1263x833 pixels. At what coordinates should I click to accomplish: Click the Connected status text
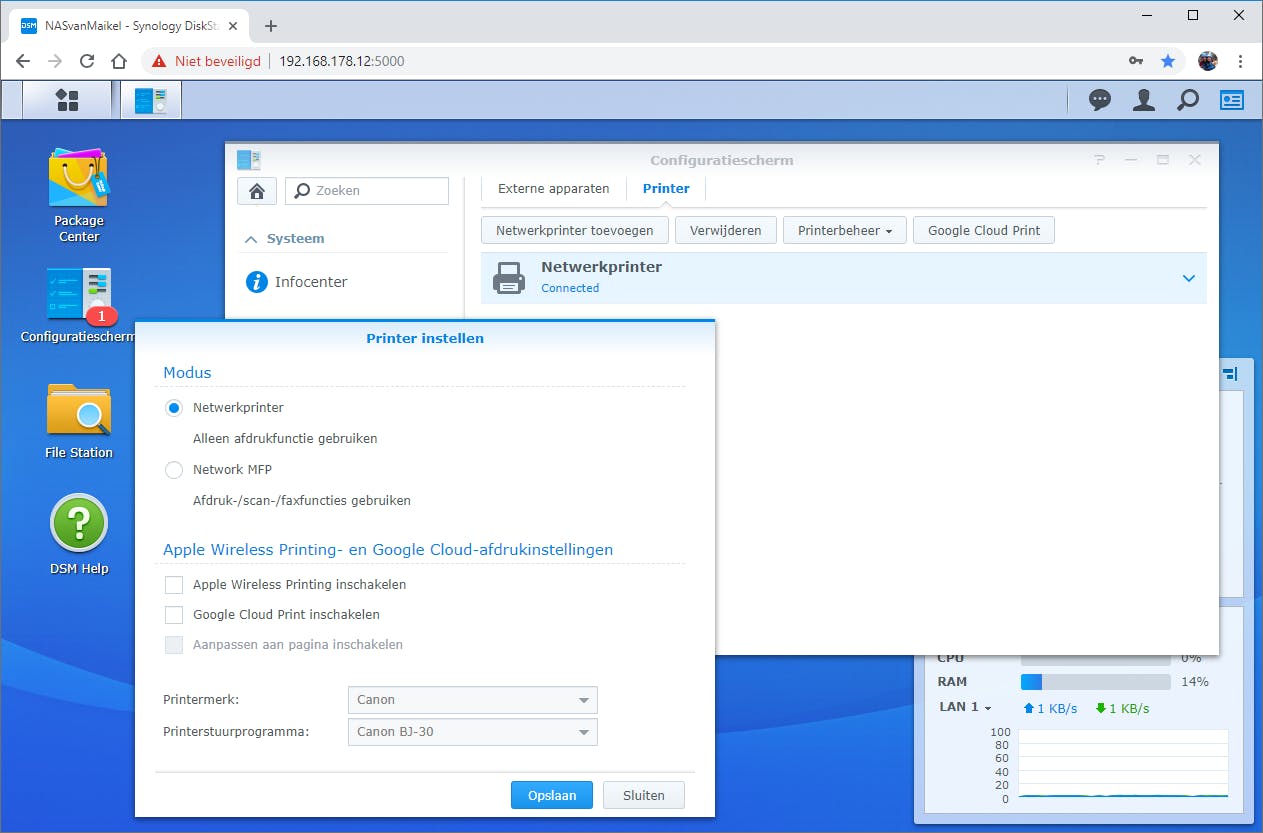(570, 288)
